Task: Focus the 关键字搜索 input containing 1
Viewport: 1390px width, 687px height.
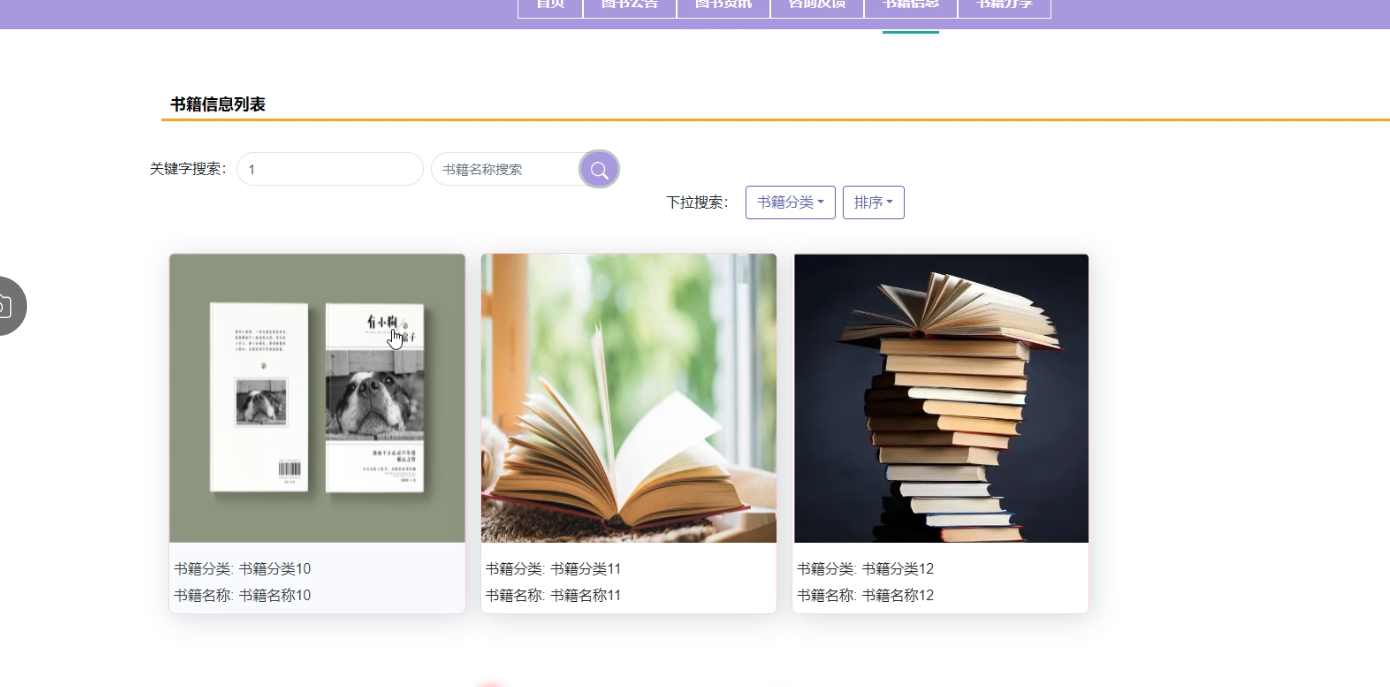Action: point(330,169)
